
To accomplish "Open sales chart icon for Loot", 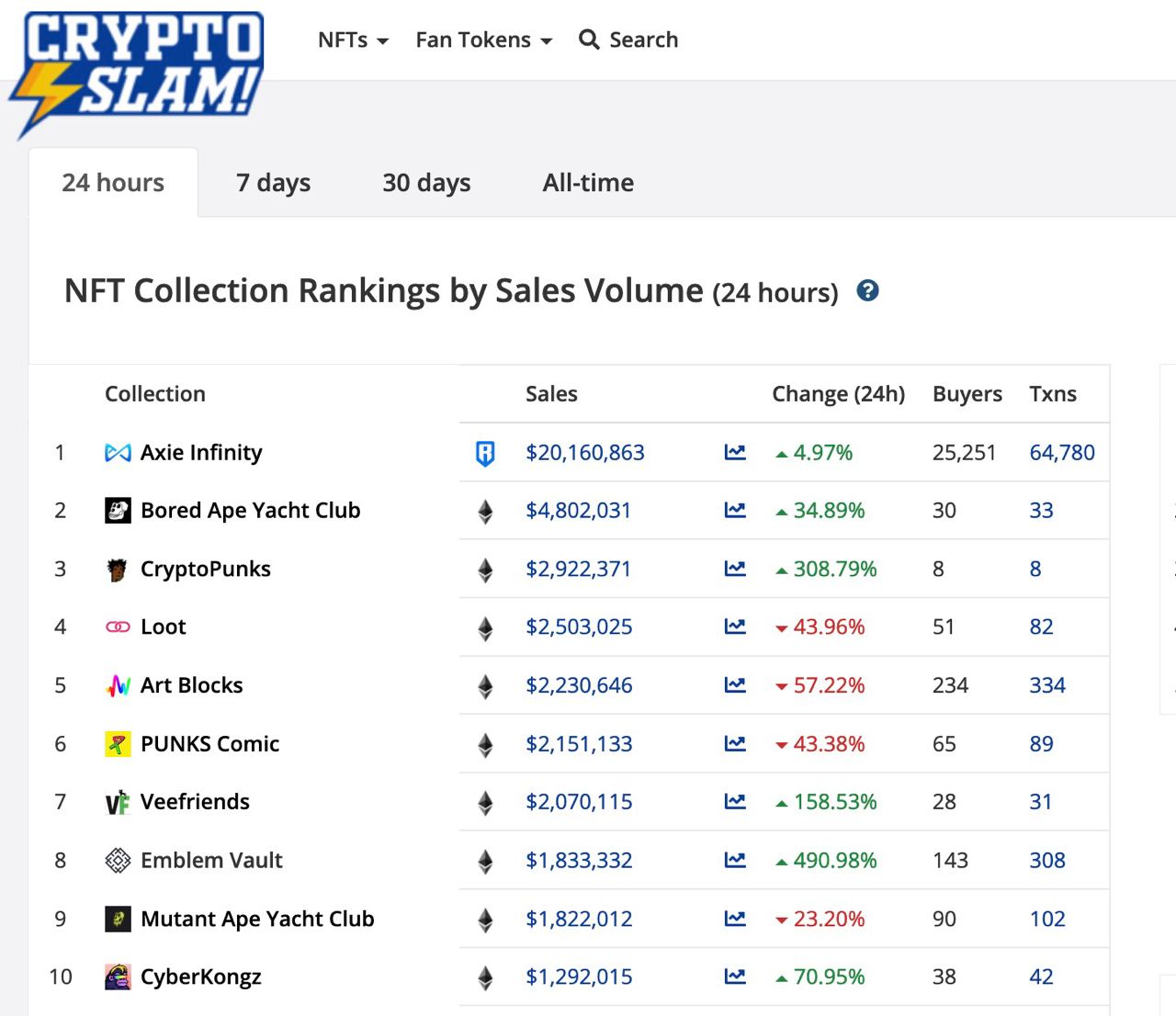I will (735, 627).
